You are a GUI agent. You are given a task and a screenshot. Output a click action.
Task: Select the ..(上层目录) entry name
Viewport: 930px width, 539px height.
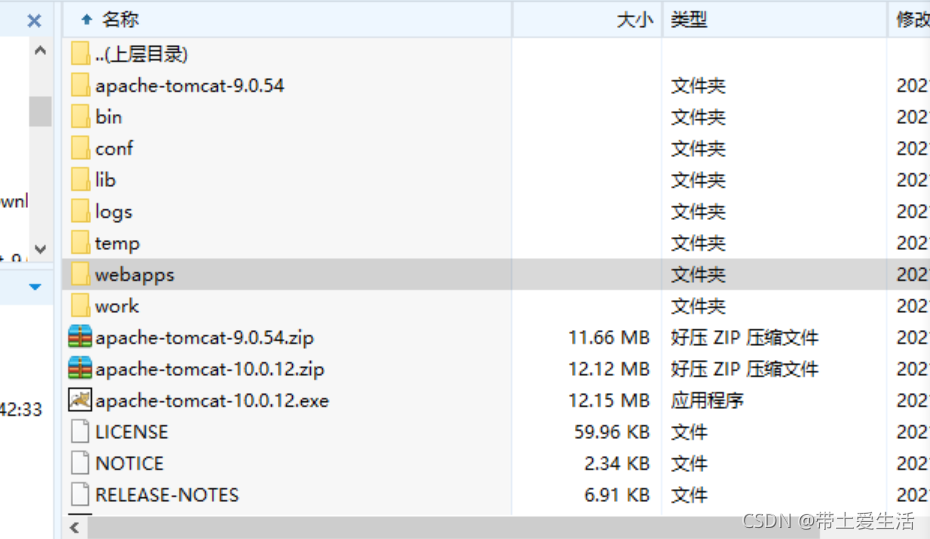click(141, 54)
